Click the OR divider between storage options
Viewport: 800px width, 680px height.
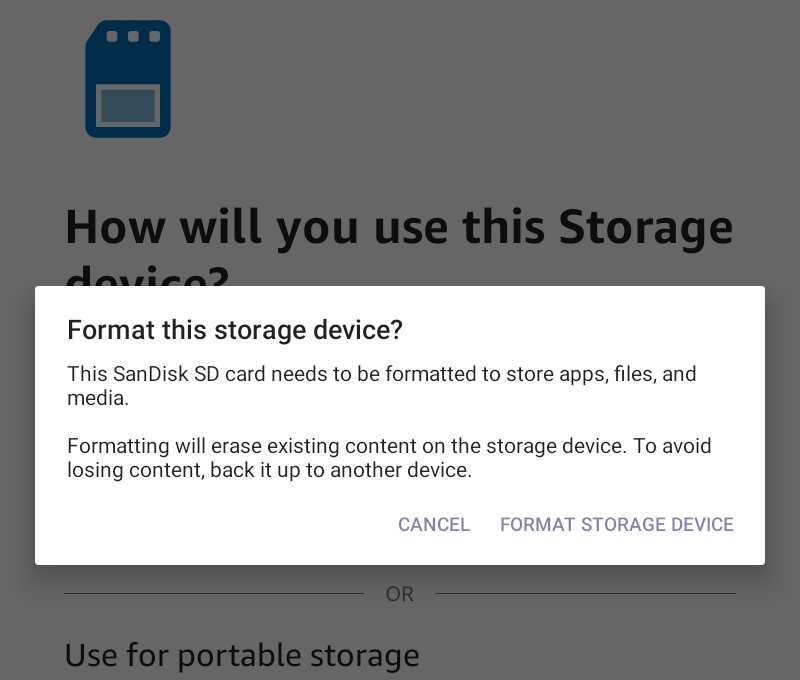[x=400, y=594]
